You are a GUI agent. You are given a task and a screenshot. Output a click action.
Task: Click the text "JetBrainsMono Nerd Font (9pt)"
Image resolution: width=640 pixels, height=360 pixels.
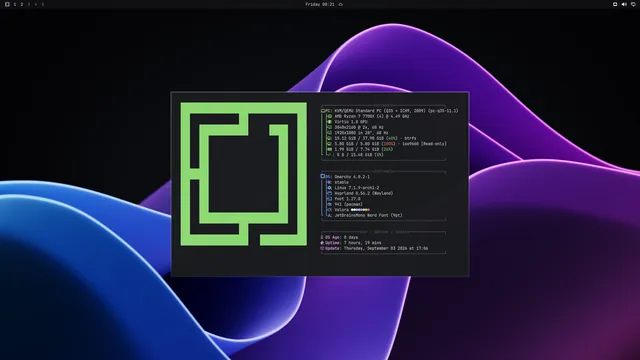(x=369, y=216)
